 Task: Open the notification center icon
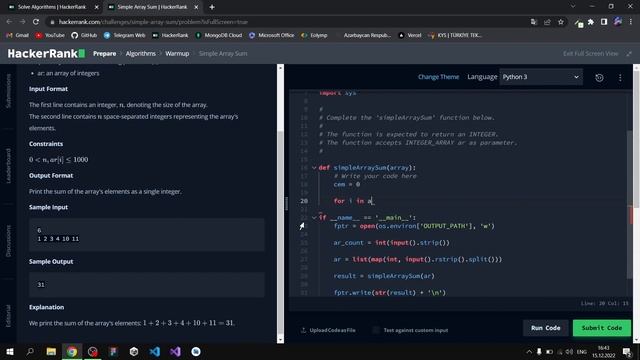[627, 351]
